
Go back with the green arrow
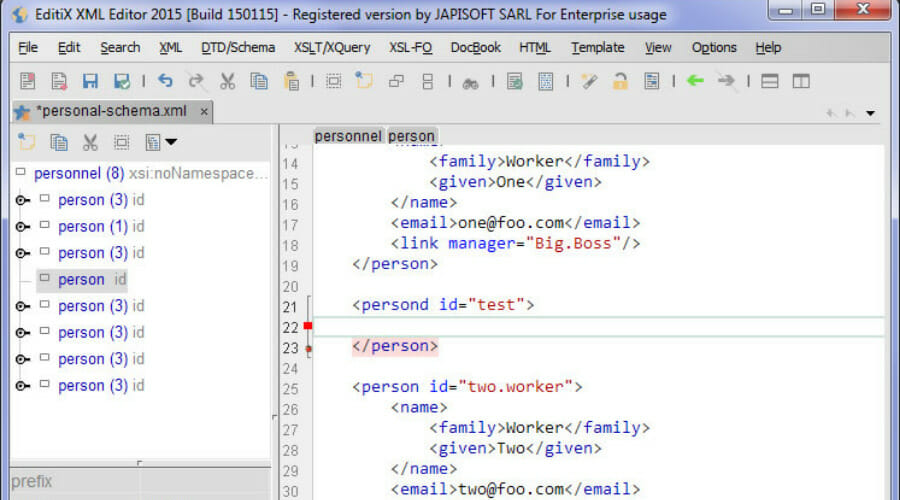click(x=695, y=81)
